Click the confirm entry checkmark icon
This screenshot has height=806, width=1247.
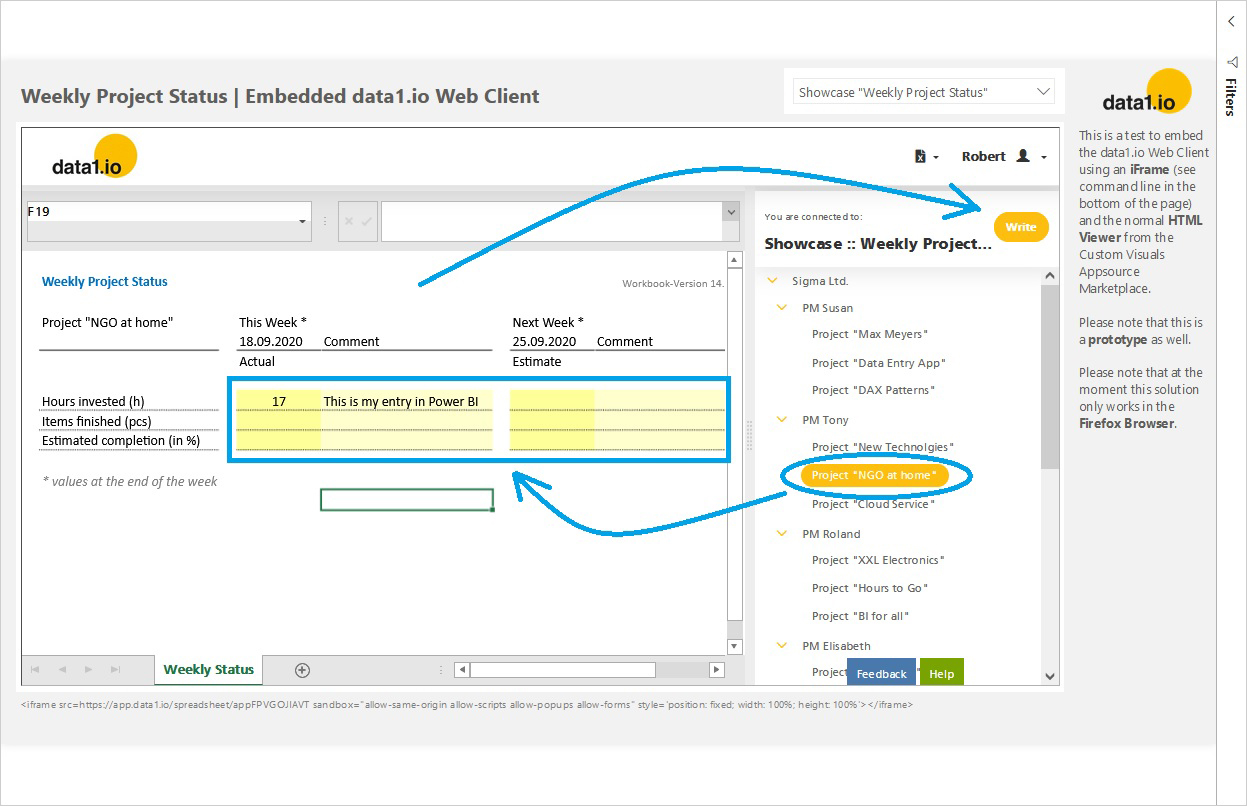pyautogui.click(x=368, y=221)
